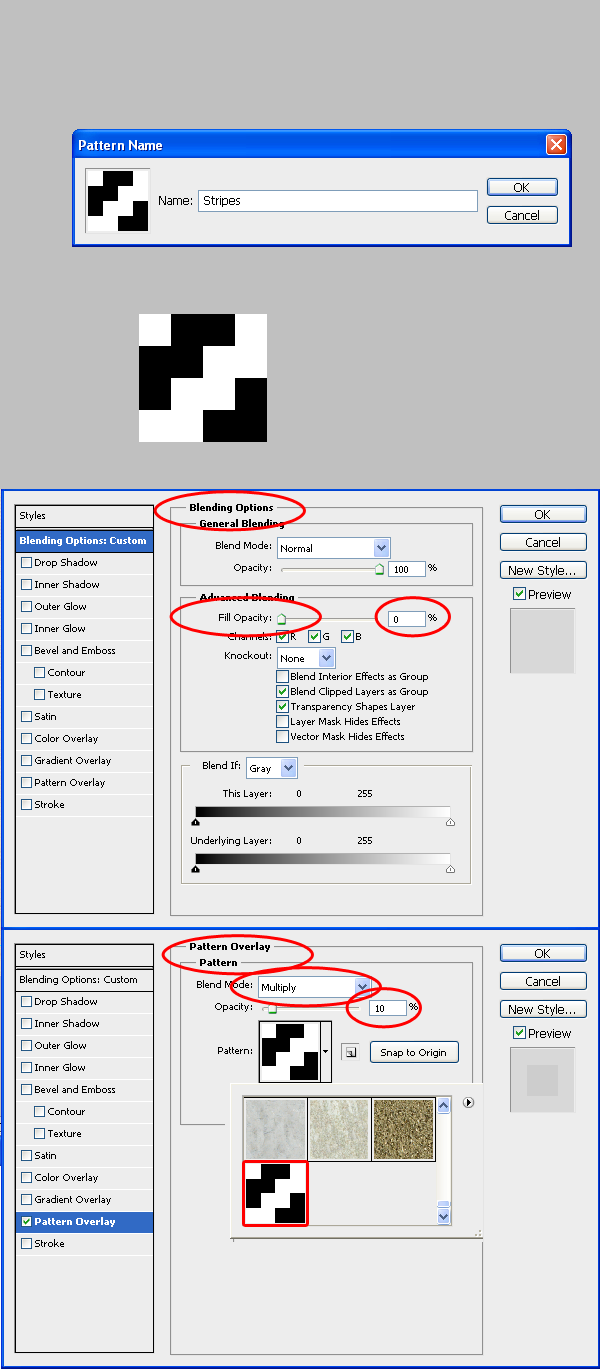Uncheck Pattern Overlay in the Pattern Overlay dialog
600x1369 pixels.
click(26, 1222)
